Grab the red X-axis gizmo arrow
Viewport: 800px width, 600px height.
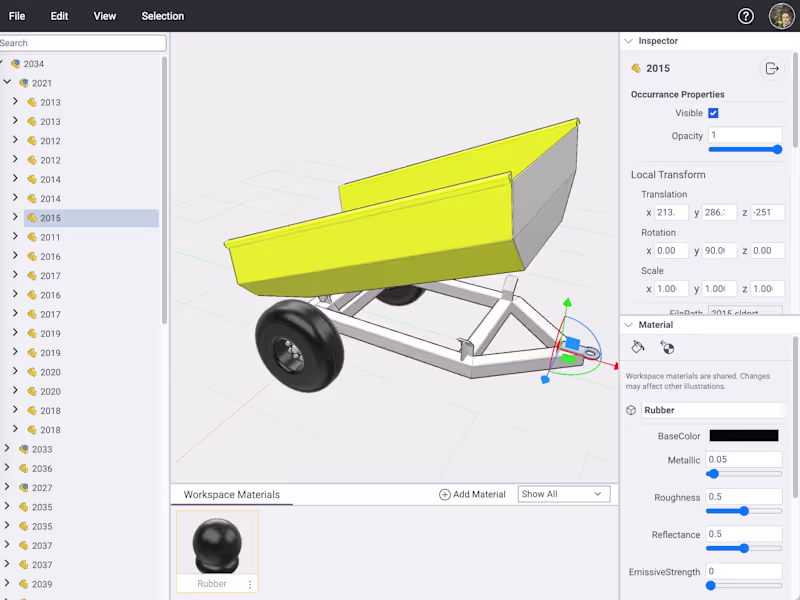tap(616, 366)
